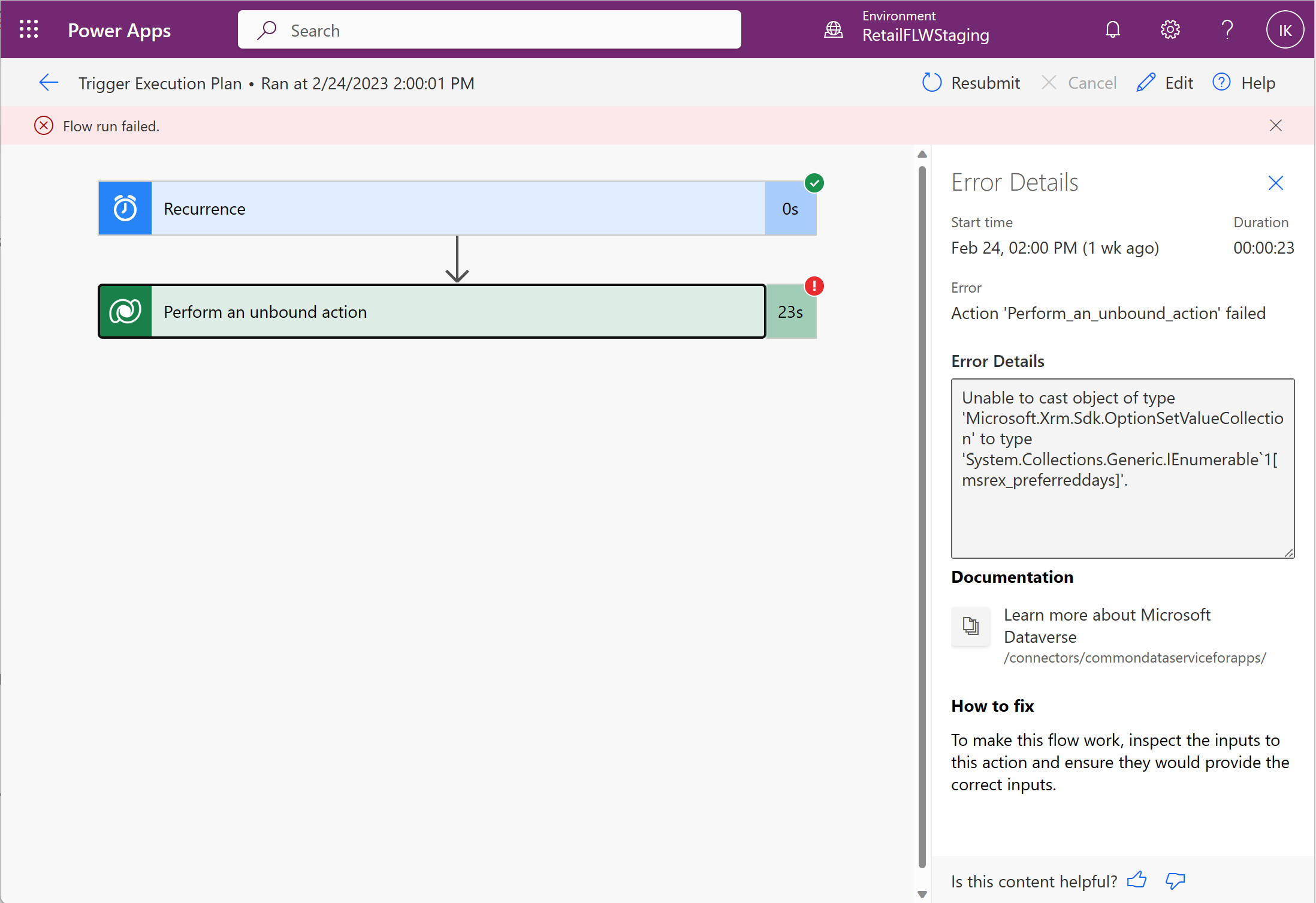Click the Recurrence trigger icon
Viewport: 1316px width, 903px height.
pos(124,208)
